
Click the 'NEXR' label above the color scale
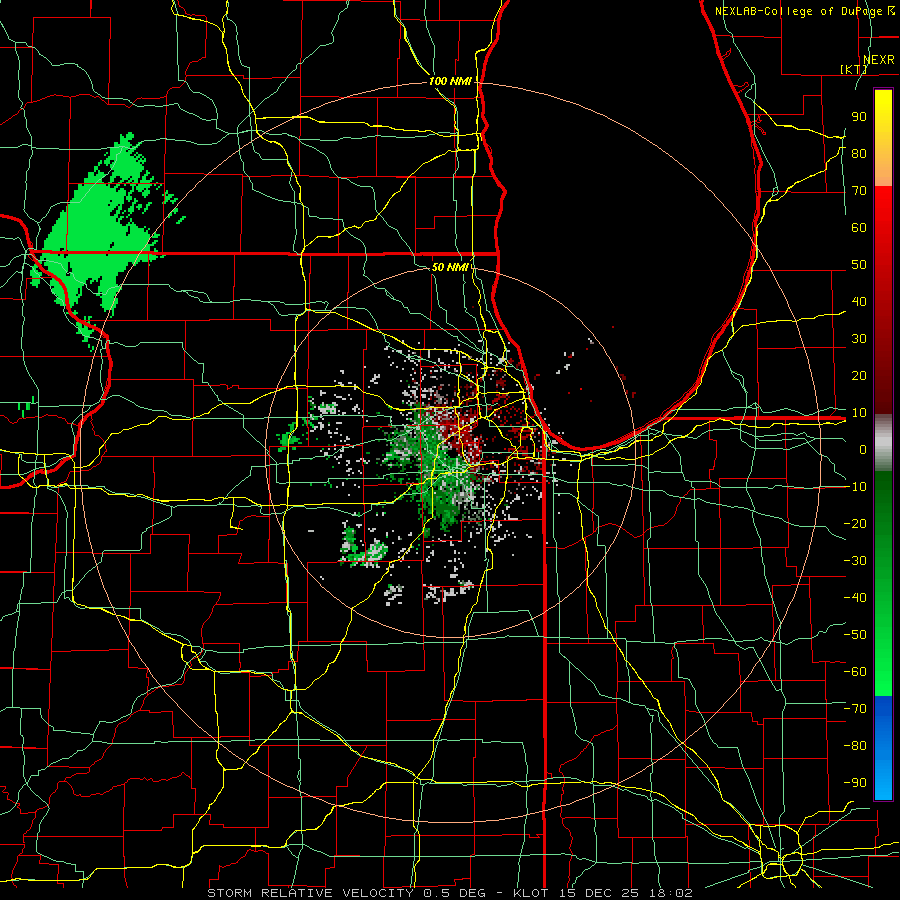[879, 60]
